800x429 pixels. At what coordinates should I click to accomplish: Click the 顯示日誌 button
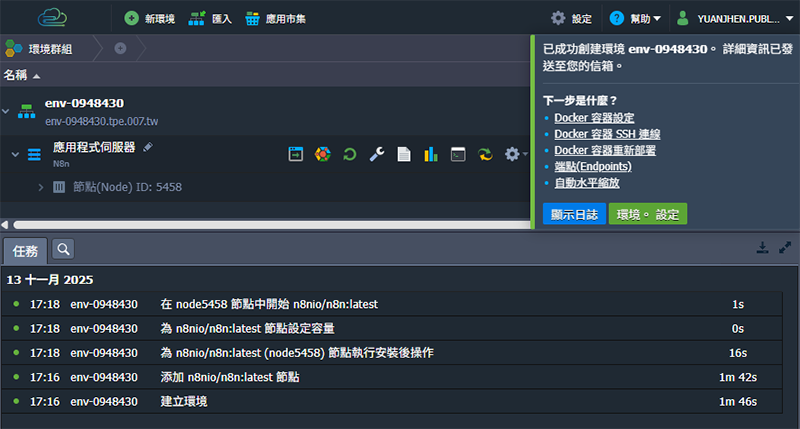574,214
